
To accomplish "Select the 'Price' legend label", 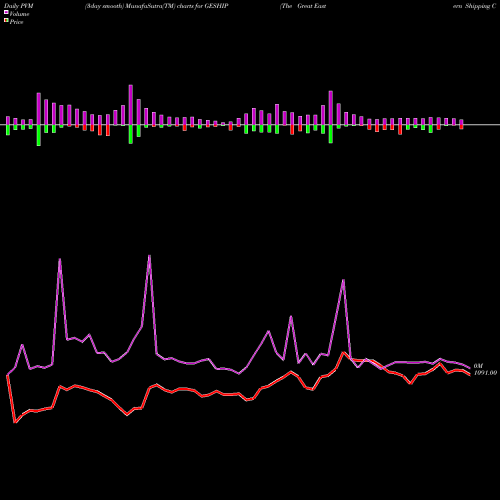I will (16, 22).
